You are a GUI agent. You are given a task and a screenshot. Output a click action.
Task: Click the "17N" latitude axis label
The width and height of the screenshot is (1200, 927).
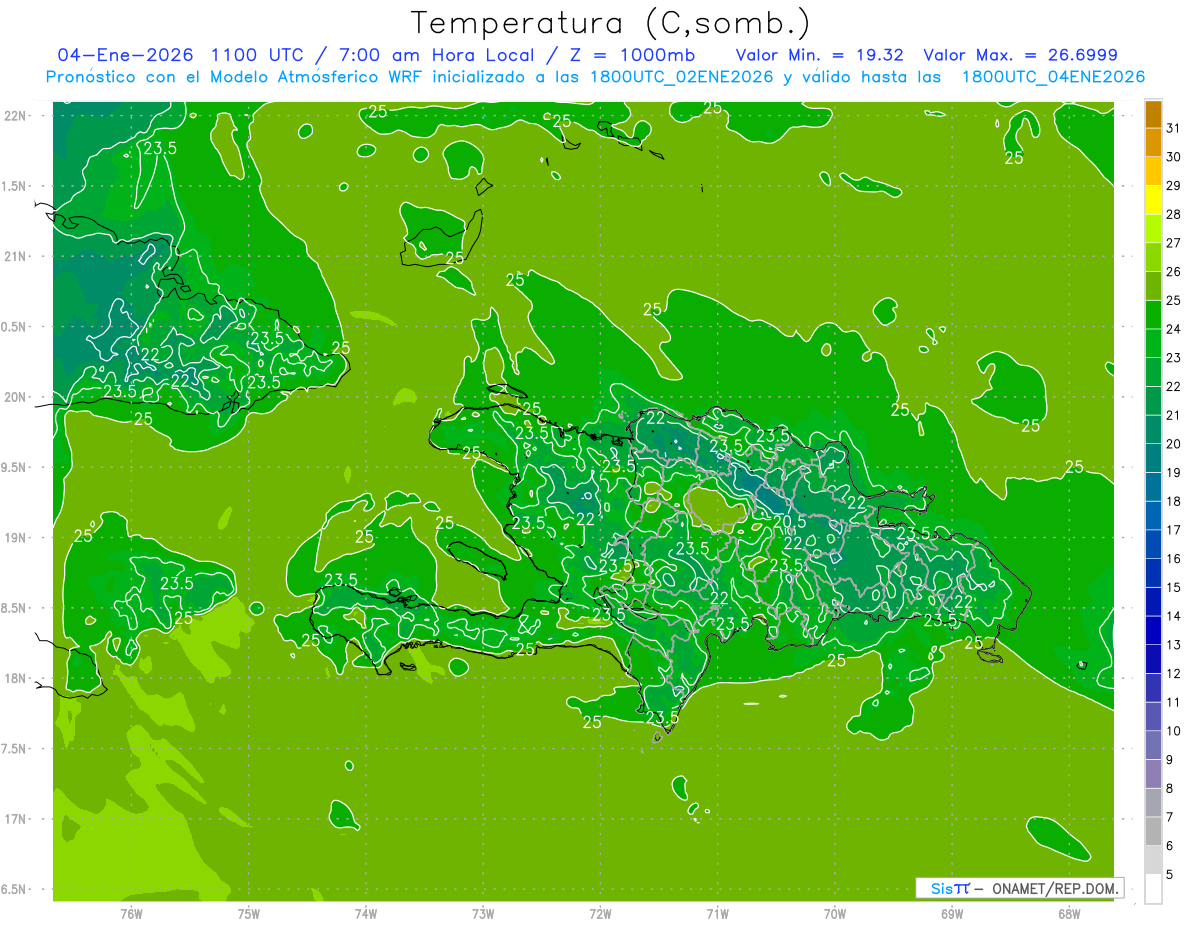click(15, 819)
